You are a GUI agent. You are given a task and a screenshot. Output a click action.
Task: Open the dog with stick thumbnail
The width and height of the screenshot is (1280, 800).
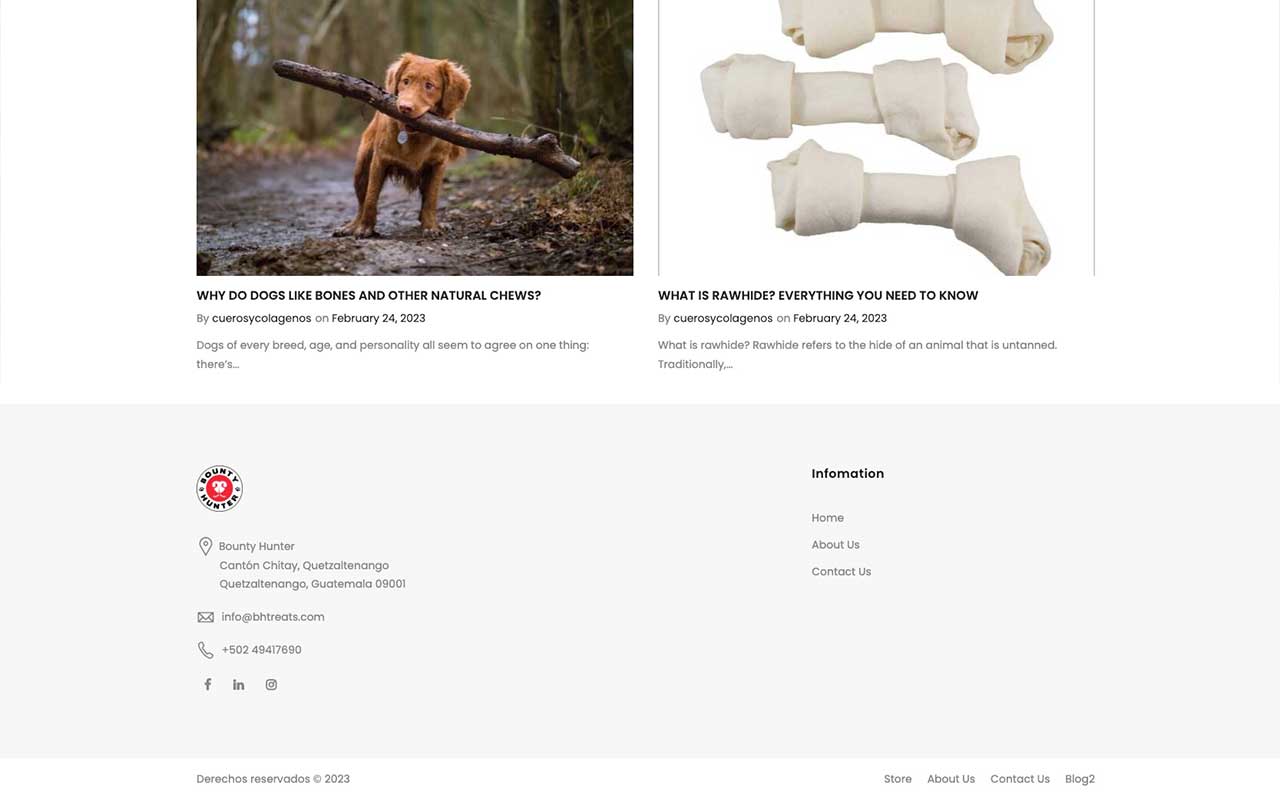point(415,138)
